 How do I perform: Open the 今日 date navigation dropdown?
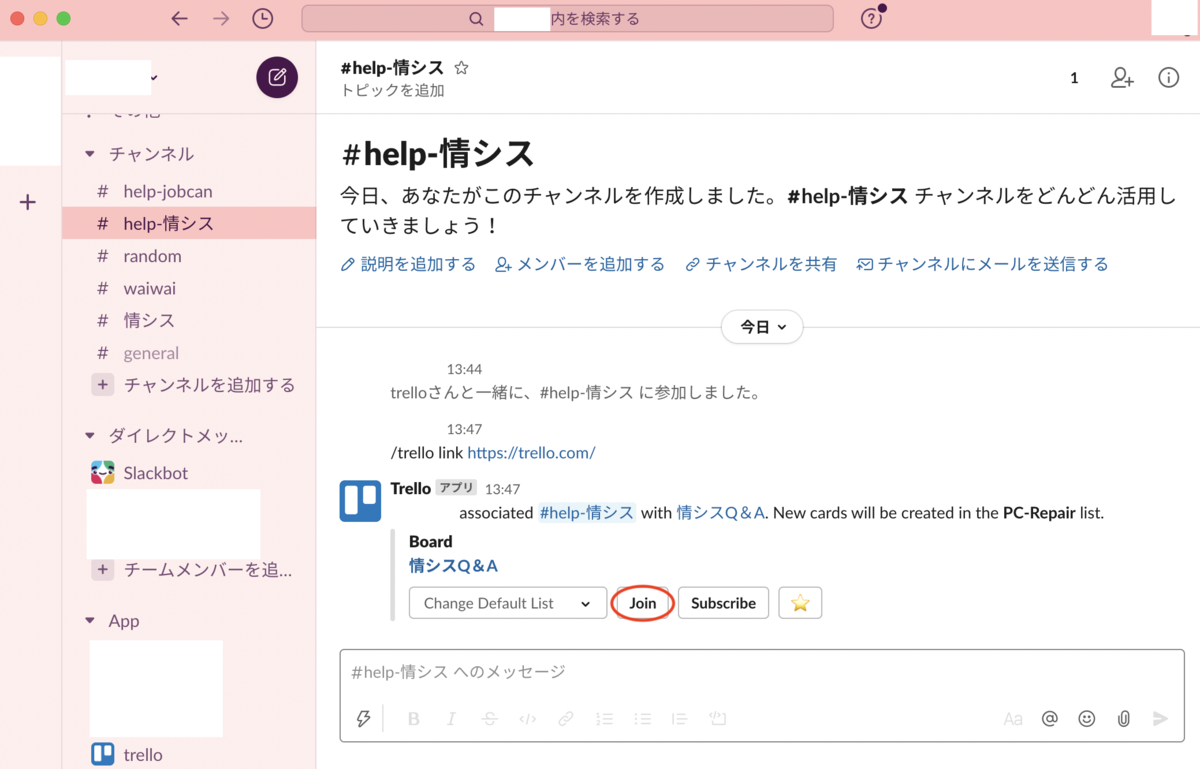[762, 327]
